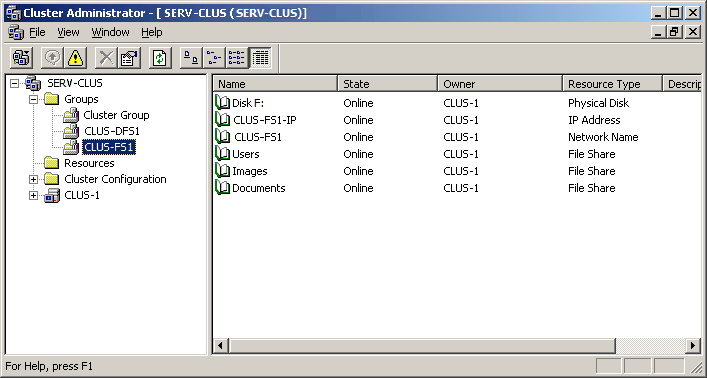Sort by the Owner column header
The height and width of the screenshot is (378, 707).
[x=500, y=84]
